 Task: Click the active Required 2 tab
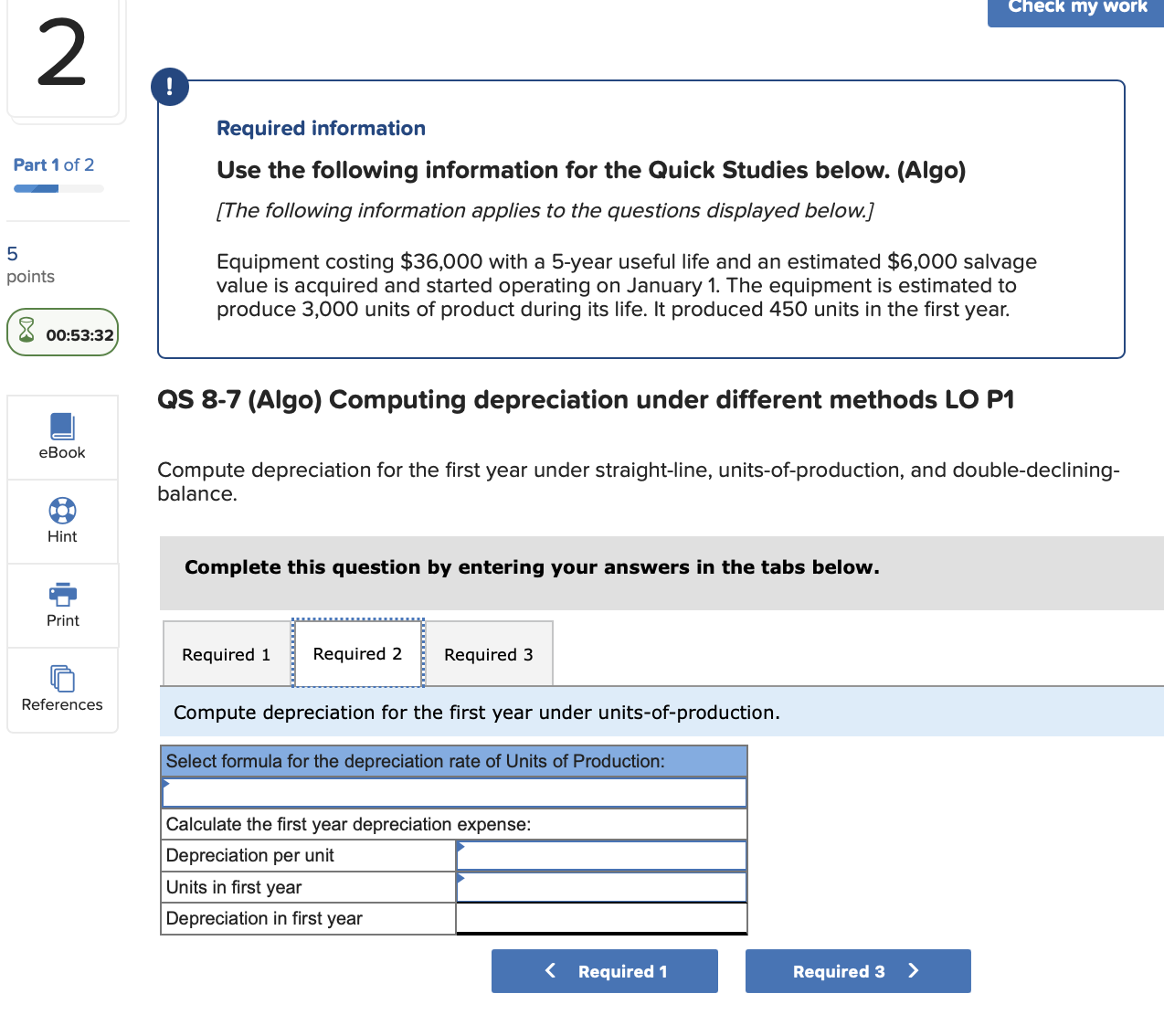(357, 653)
